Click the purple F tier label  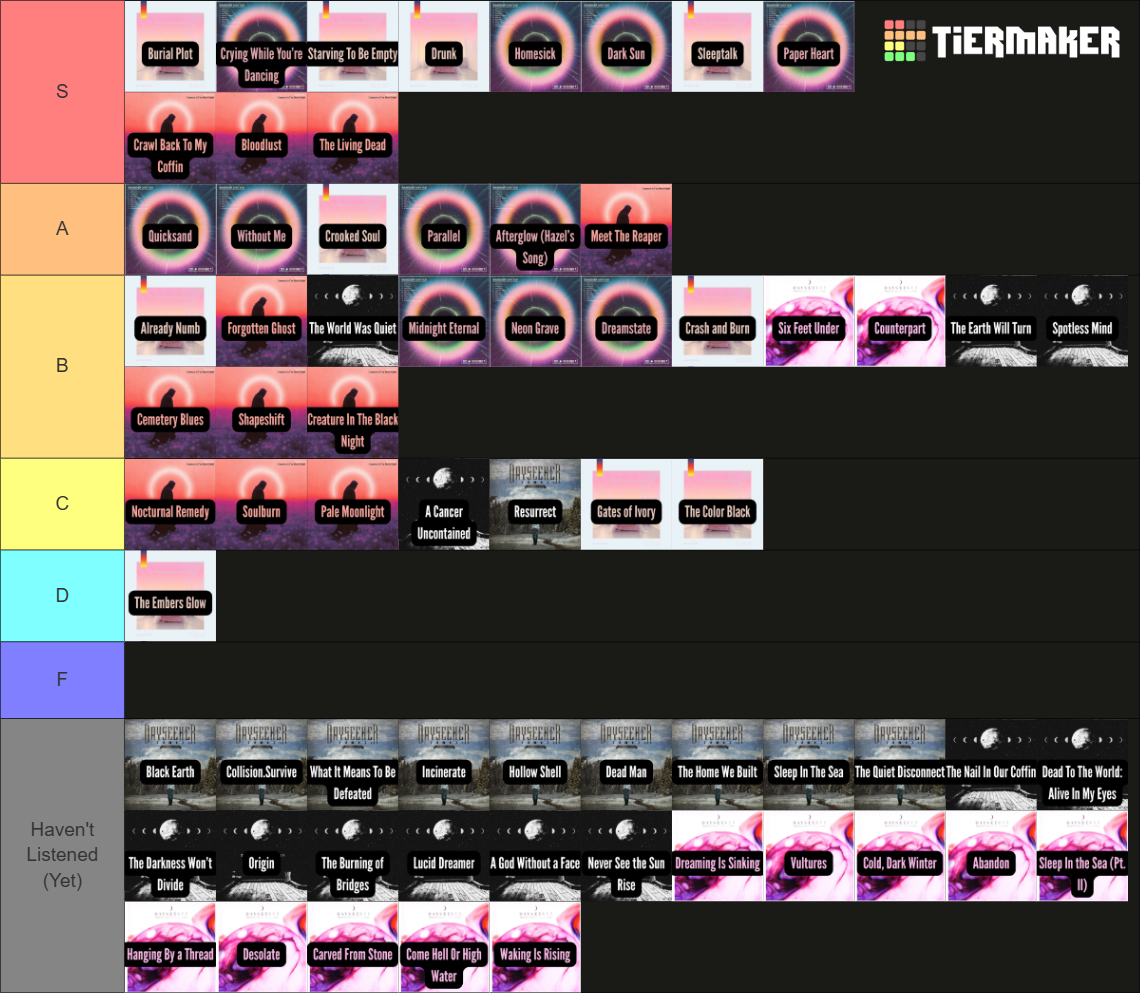point(62,680)
